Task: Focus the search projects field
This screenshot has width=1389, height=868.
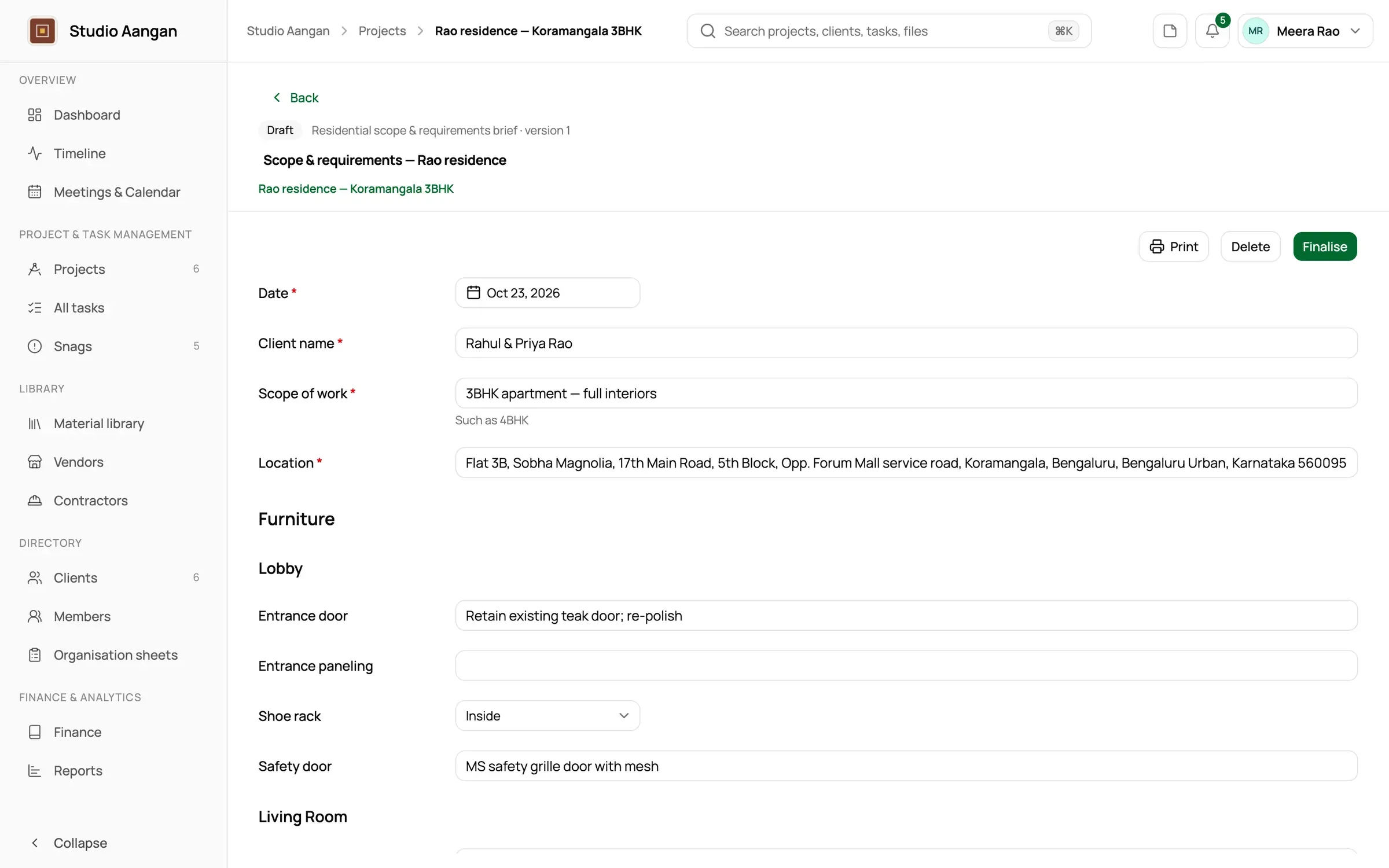Action: click(888, 31)
